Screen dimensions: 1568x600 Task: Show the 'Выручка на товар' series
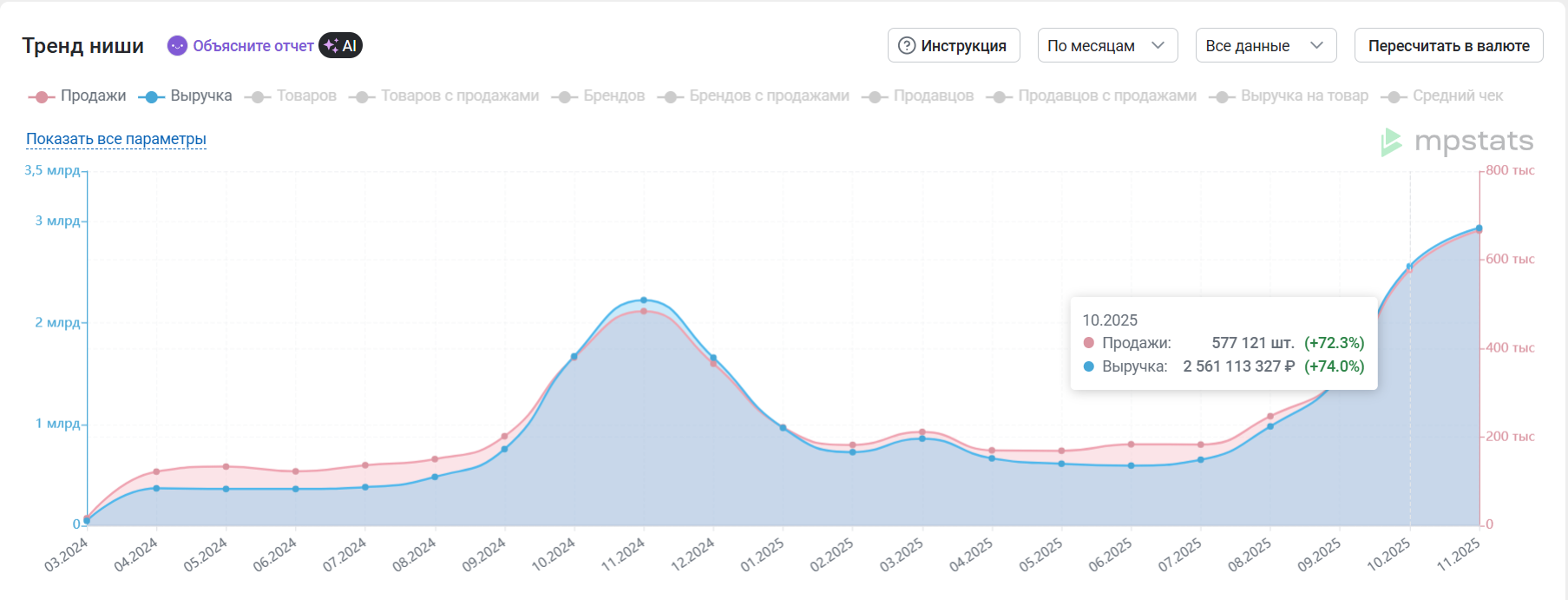[1303, 96]
